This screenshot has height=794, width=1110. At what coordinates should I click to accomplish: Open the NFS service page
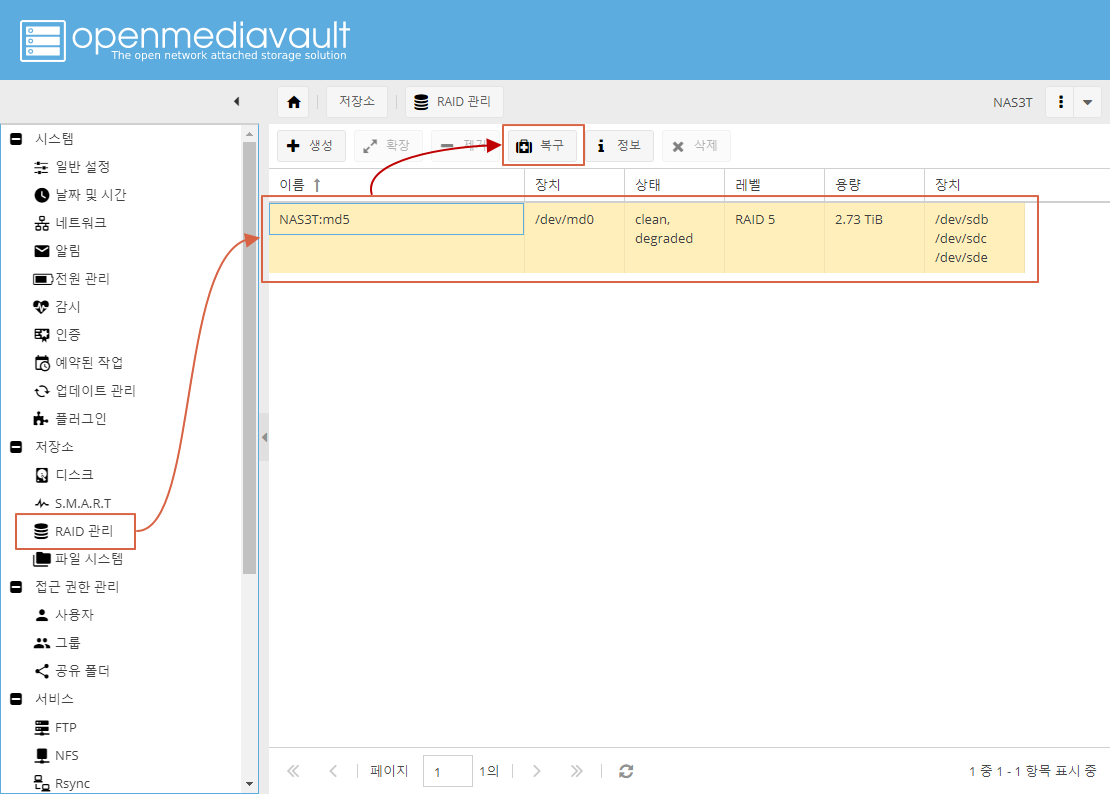point(56,756)
